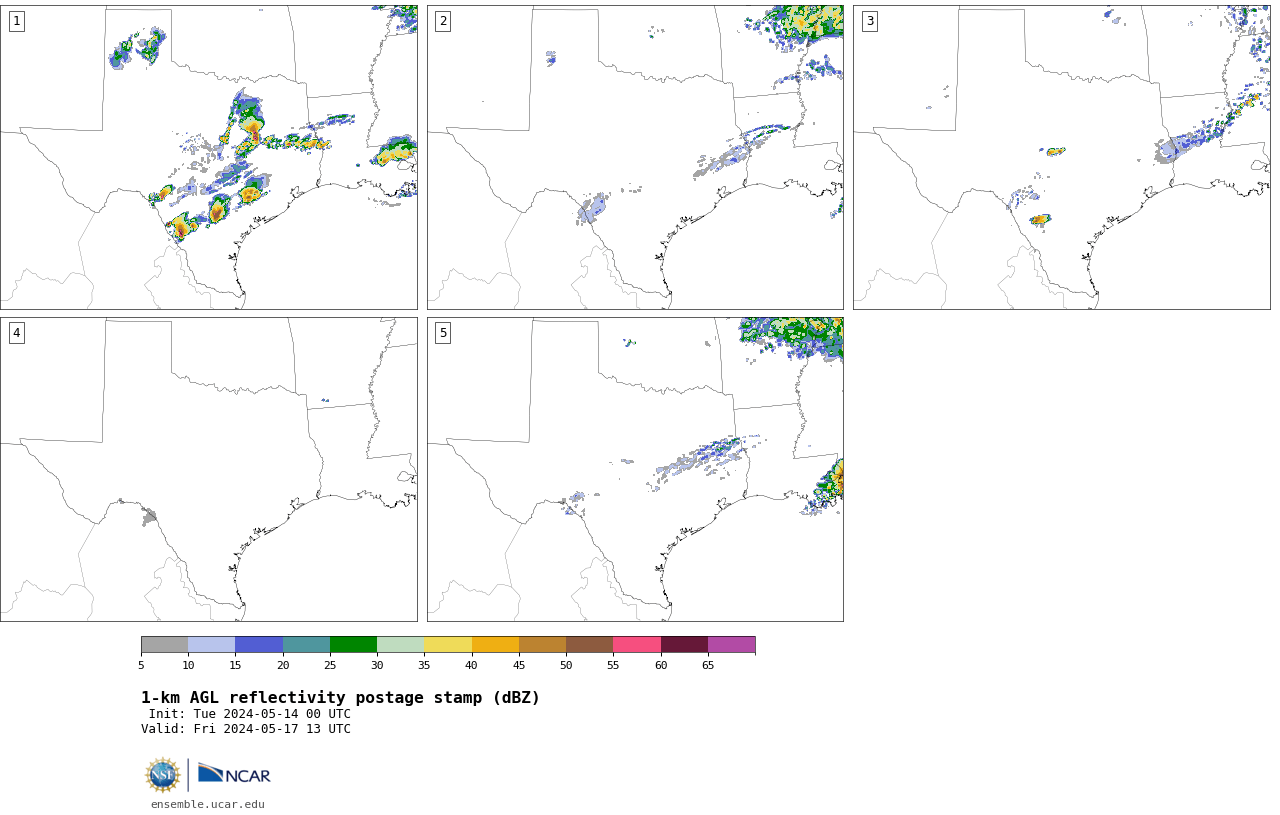
Task: Select the pink 55-60 dBZ swatch
Action: (x=637, y=645)
